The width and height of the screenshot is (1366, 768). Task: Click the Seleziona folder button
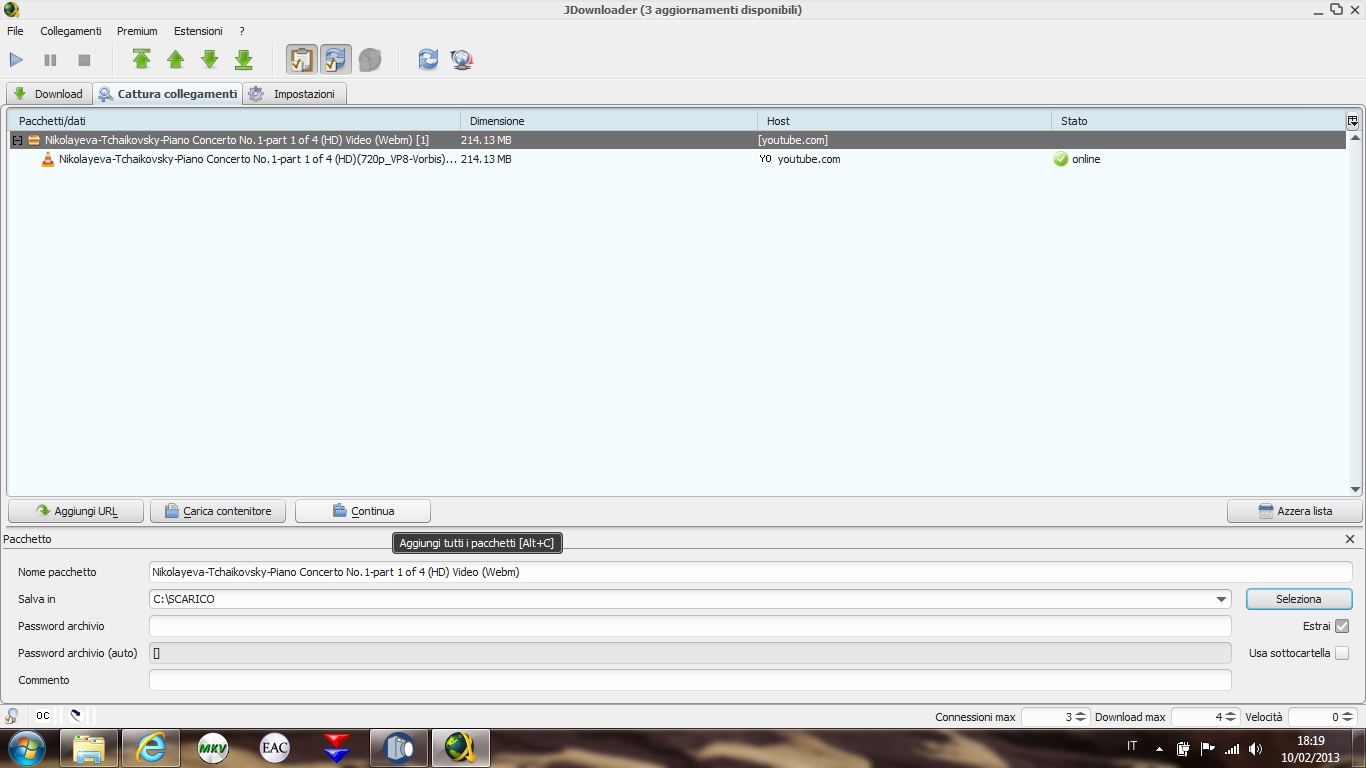[x=1299, y=599]
